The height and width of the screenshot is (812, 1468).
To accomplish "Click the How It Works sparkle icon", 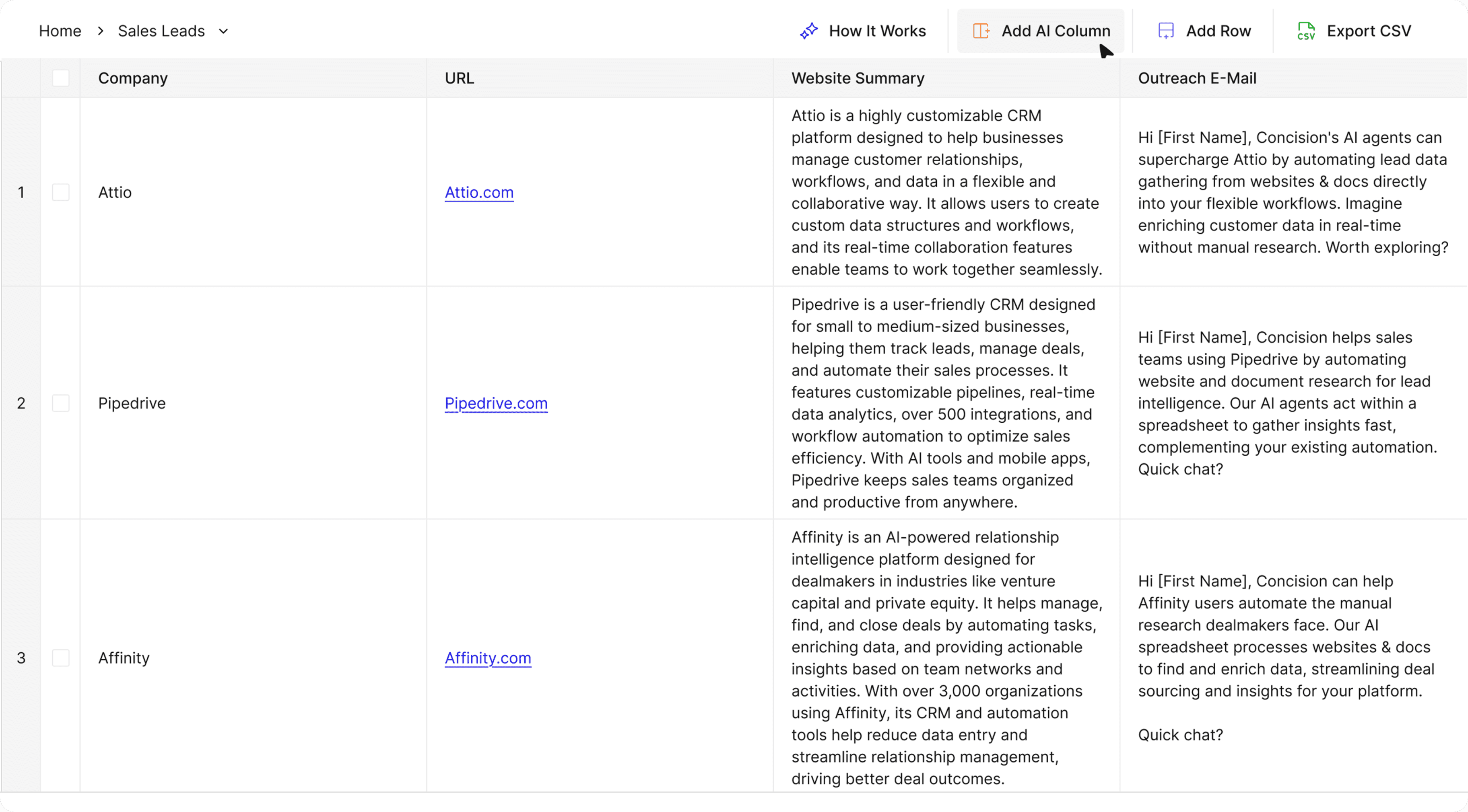I will 809,31.
